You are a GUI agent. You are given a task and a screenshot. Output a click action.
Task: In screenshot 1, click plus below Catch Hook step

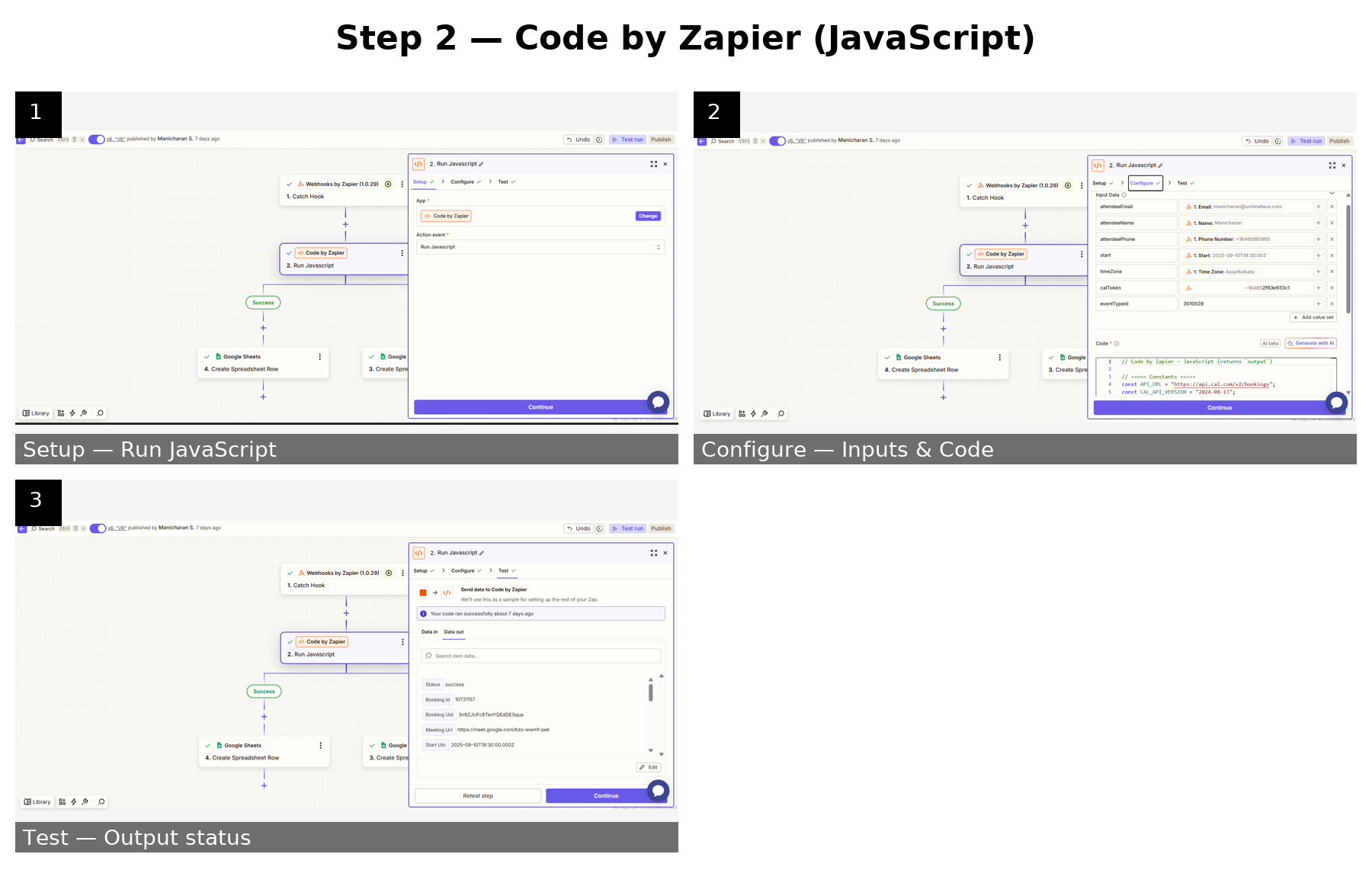pyautogui.click(x=345, y=224)
